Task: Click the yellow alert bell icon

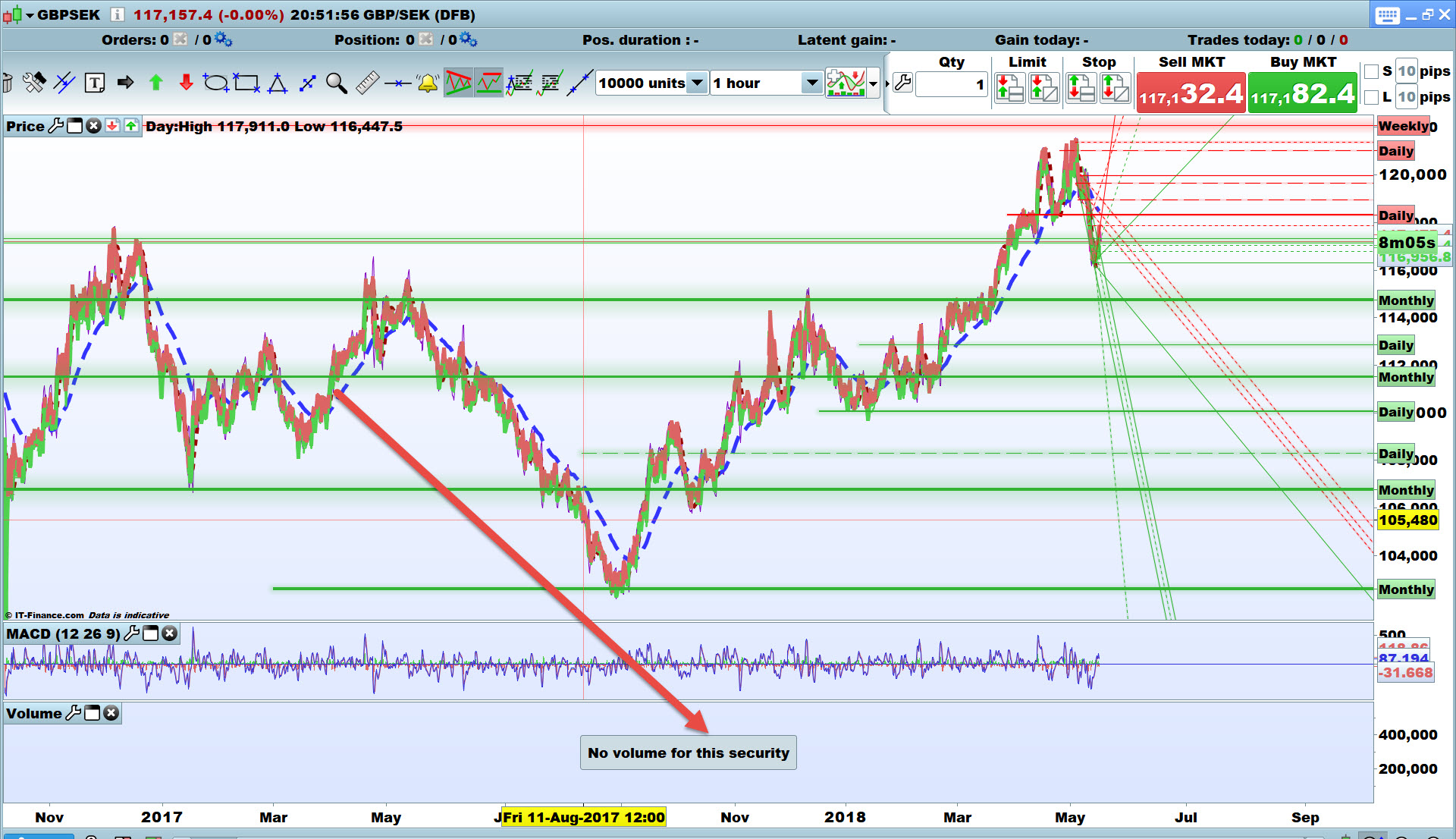Action: [428, 83]
